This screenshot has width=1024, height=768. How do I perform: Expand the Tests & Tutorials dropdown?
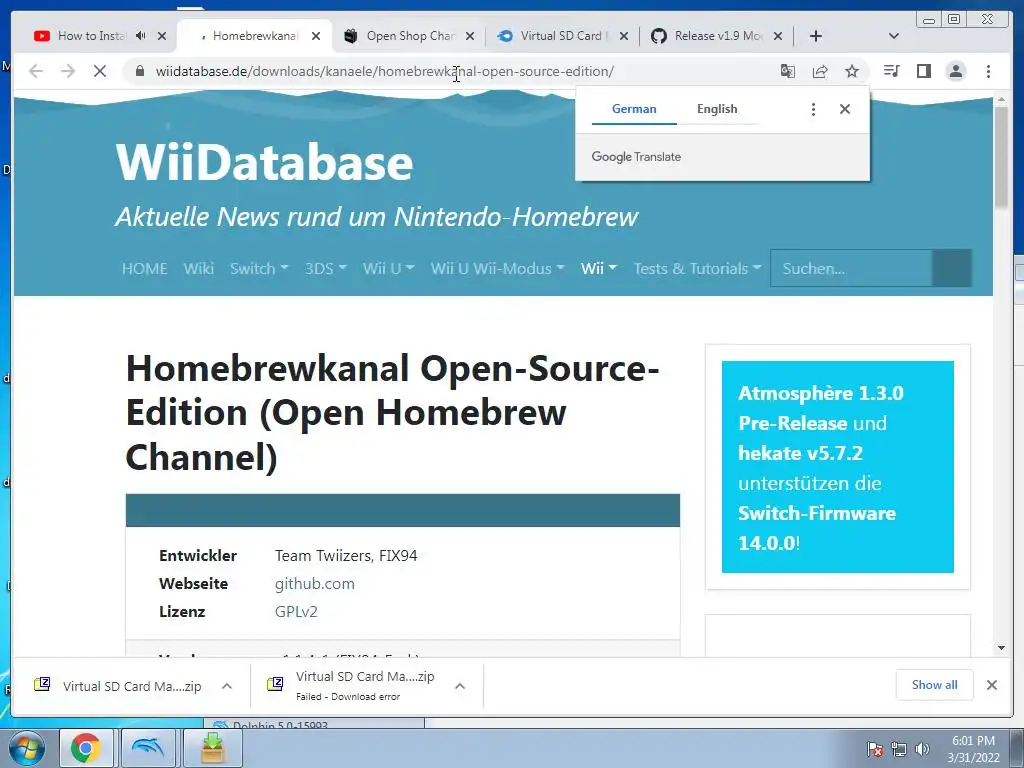pos(697,268)
